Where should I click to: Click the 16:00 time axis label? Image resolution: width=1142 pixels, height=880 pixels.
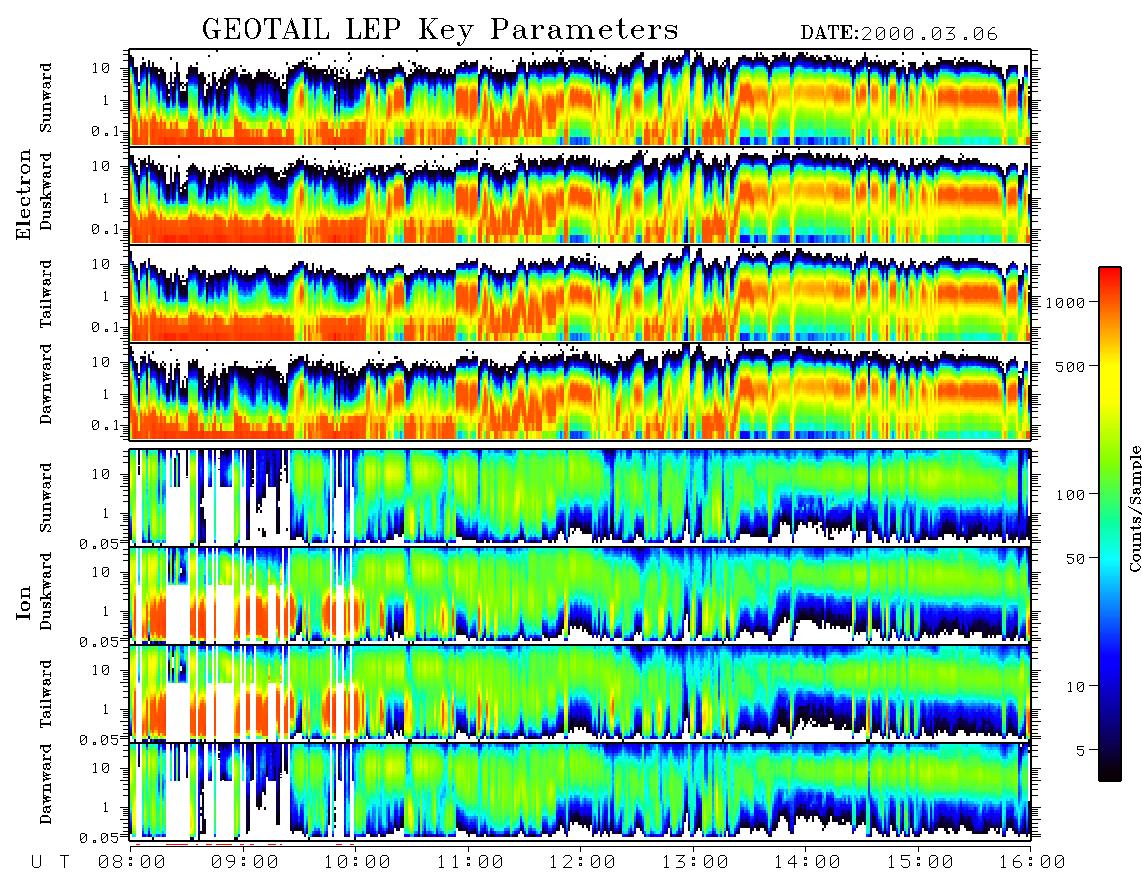coord(1032,863)
